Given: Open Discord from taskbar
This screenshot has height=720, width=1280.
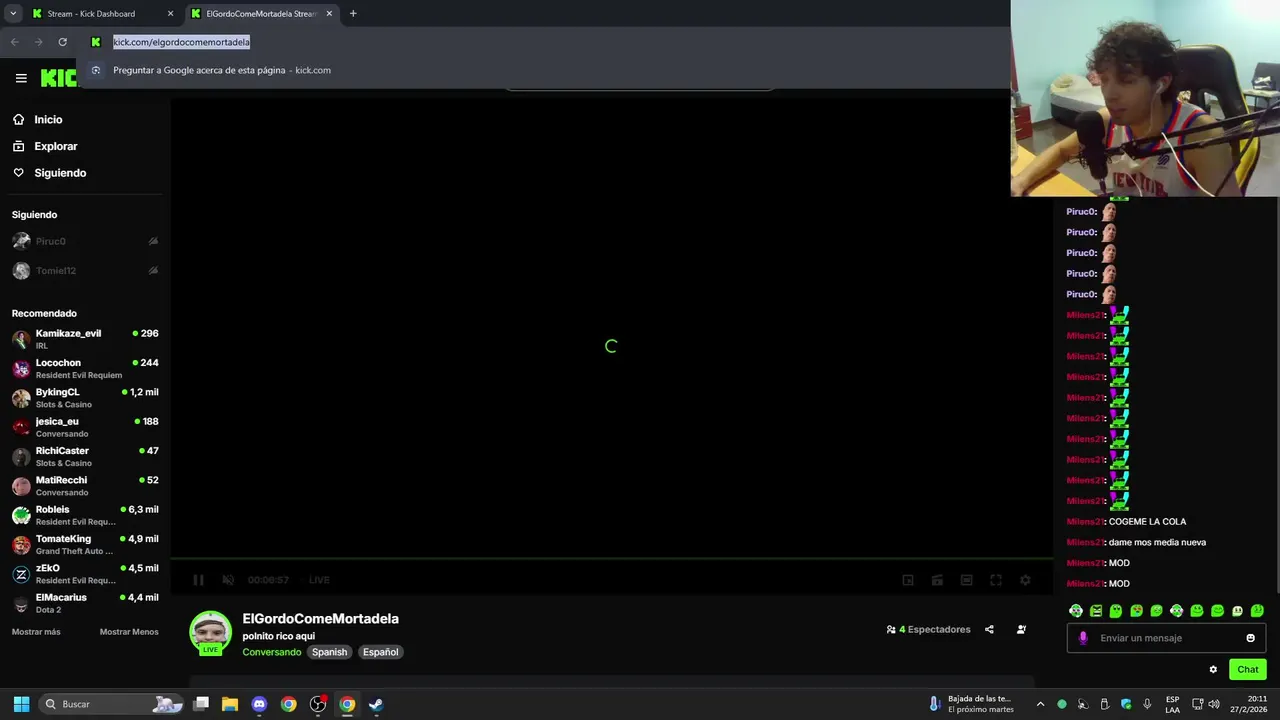Looking at the screenshot, I should pyautogui.click(x=259, y=704).
